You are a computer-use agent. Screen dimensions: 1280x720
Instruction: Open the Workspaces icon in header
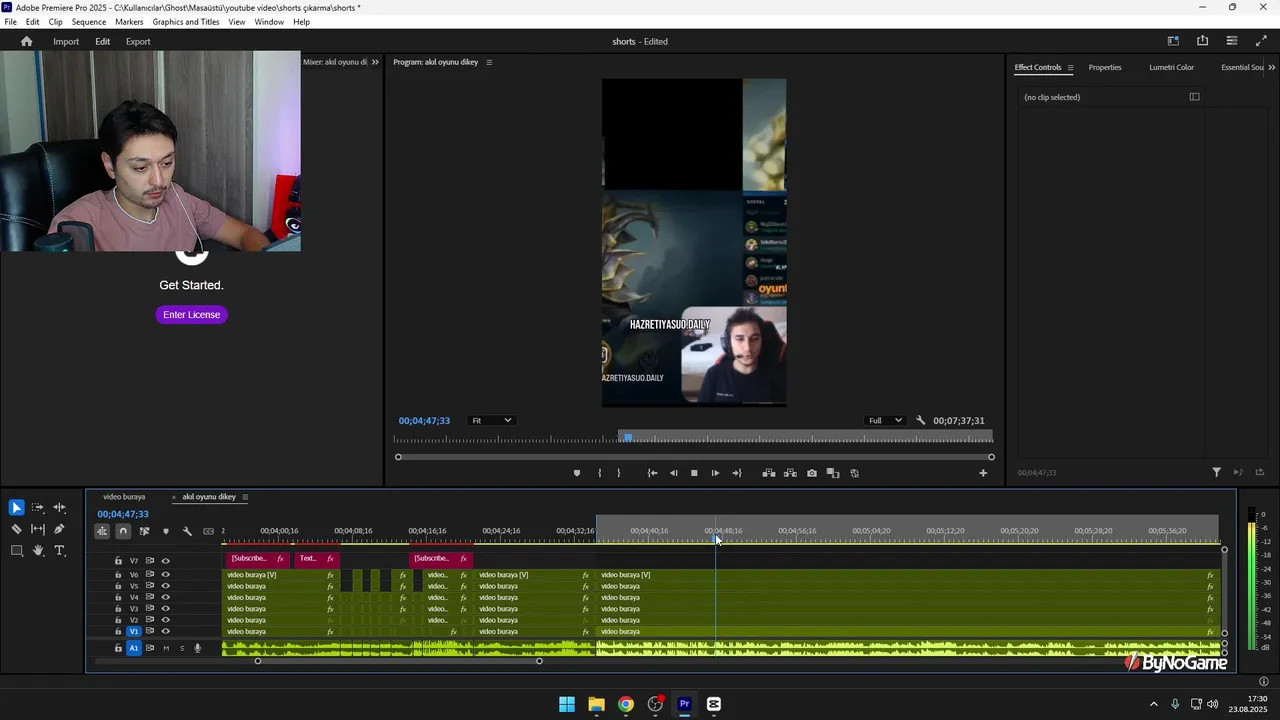click(1173, 41)
